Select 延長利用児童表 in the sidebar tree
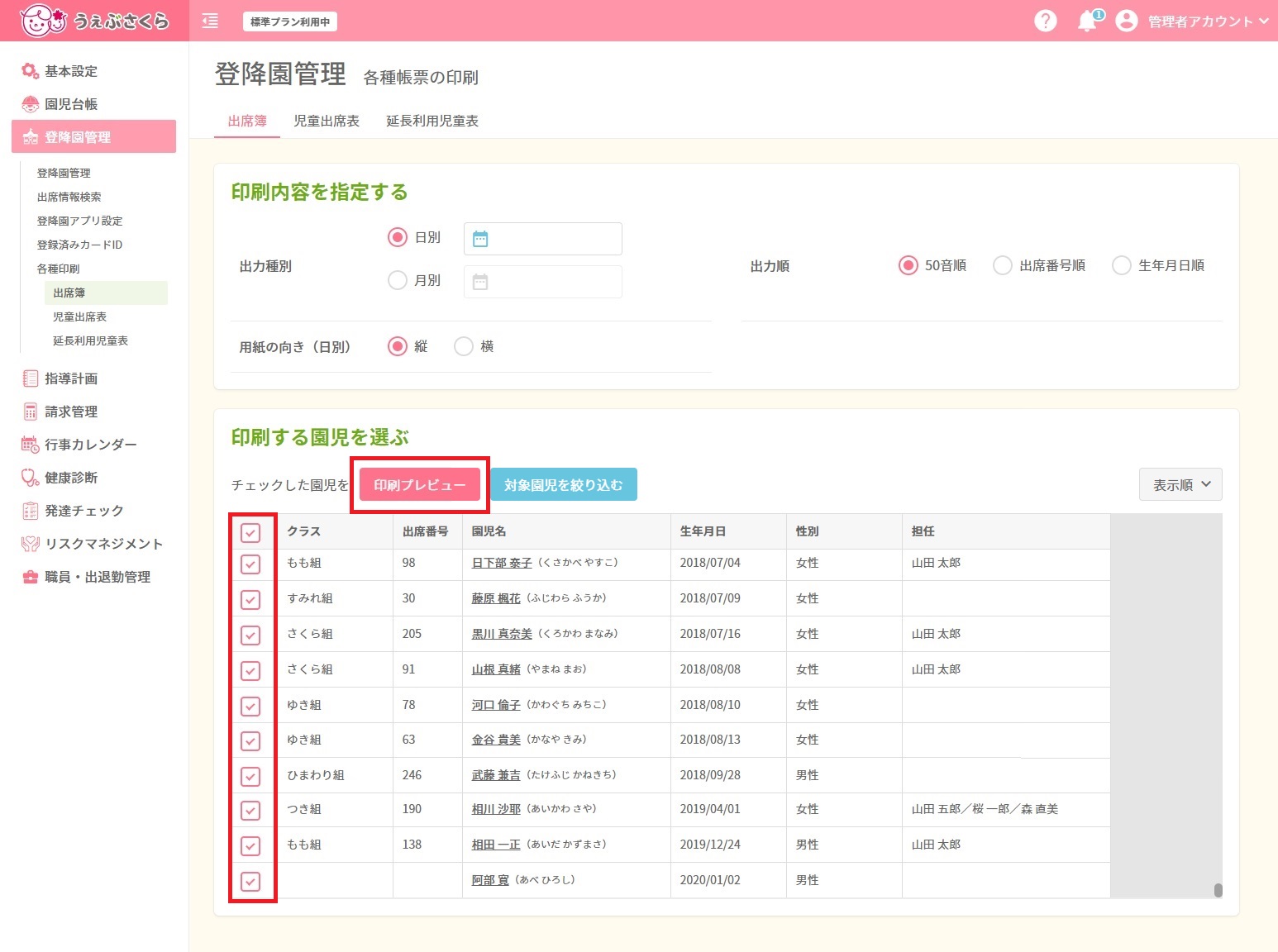The width and height of the screenshot is (1278, 952). tap(90, 340)
